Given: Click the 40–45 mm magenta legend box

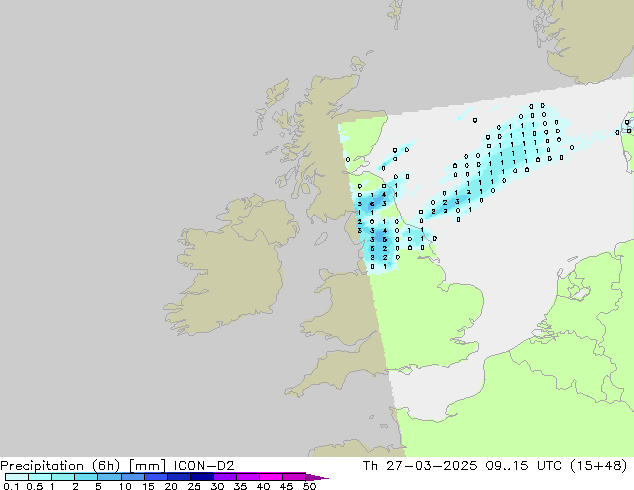Looking at the screenshot, I should pyautogui.click(x=271, y=477).
